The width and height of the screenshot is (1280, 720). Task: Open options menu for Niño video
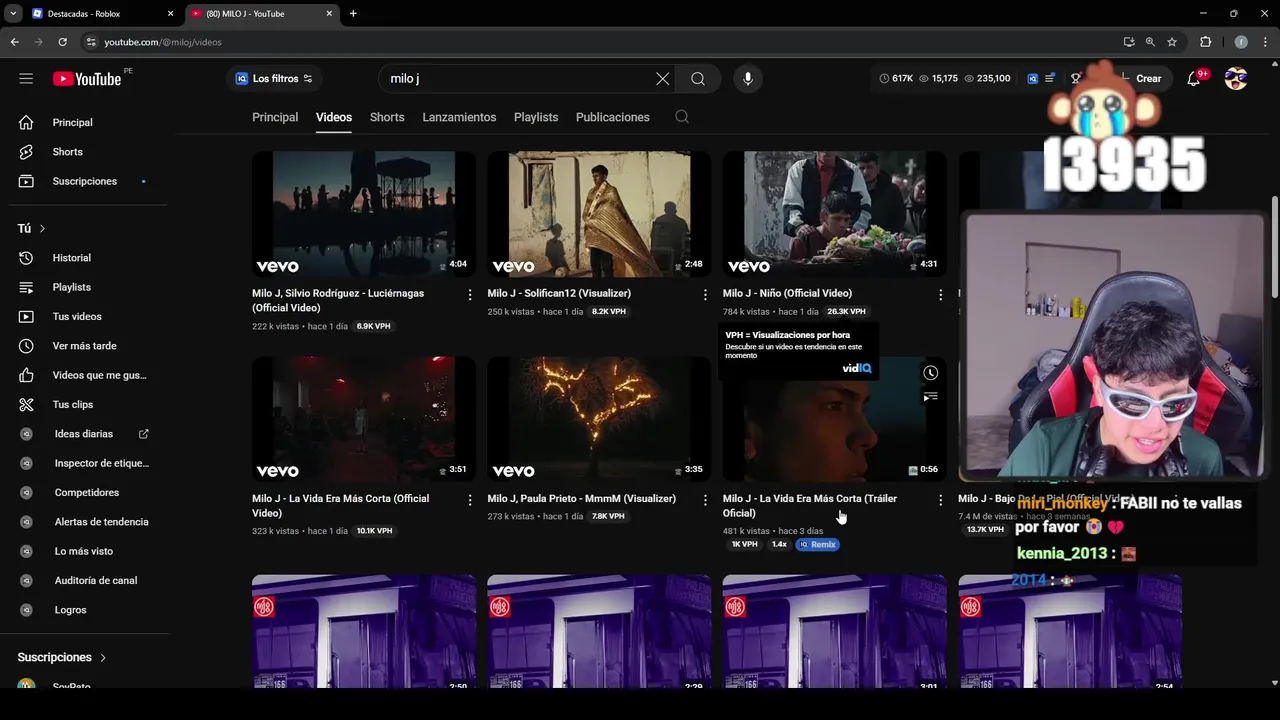940,294
